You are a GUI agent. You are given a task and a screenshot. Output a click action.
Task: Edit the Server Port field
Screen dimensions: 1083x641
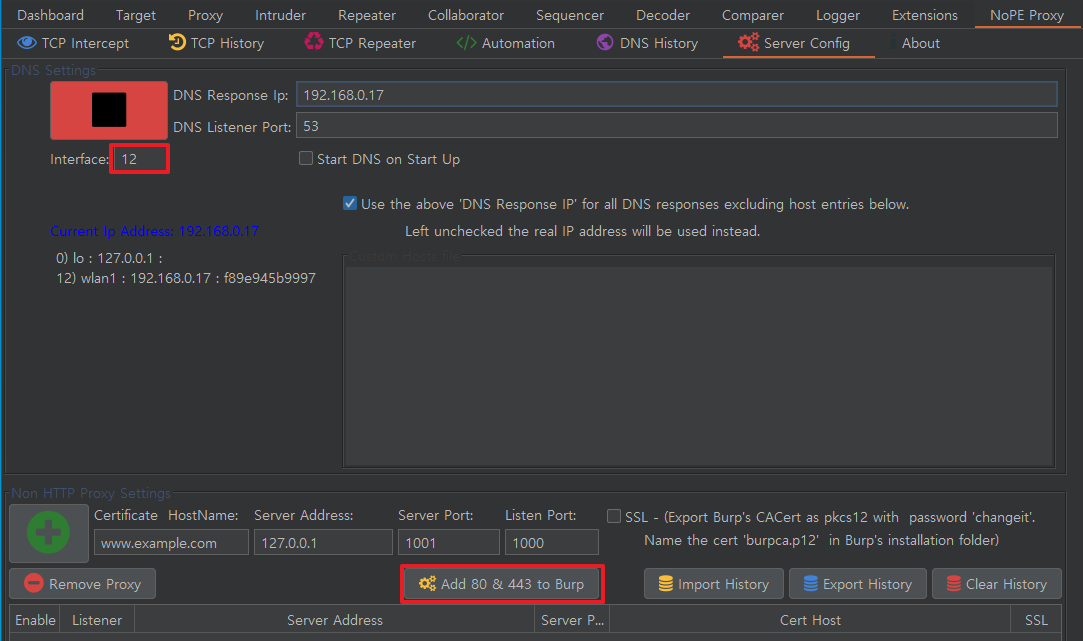[x=448, y=542]
